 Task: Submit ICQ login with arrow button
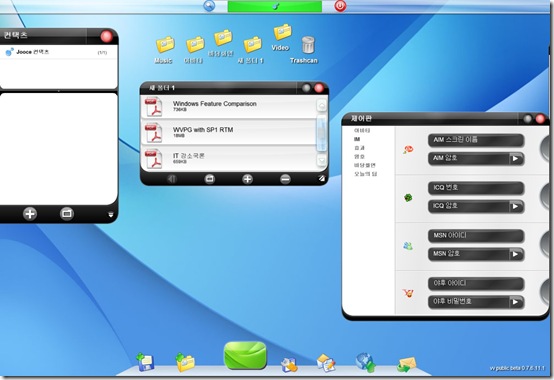coord(516,206)
